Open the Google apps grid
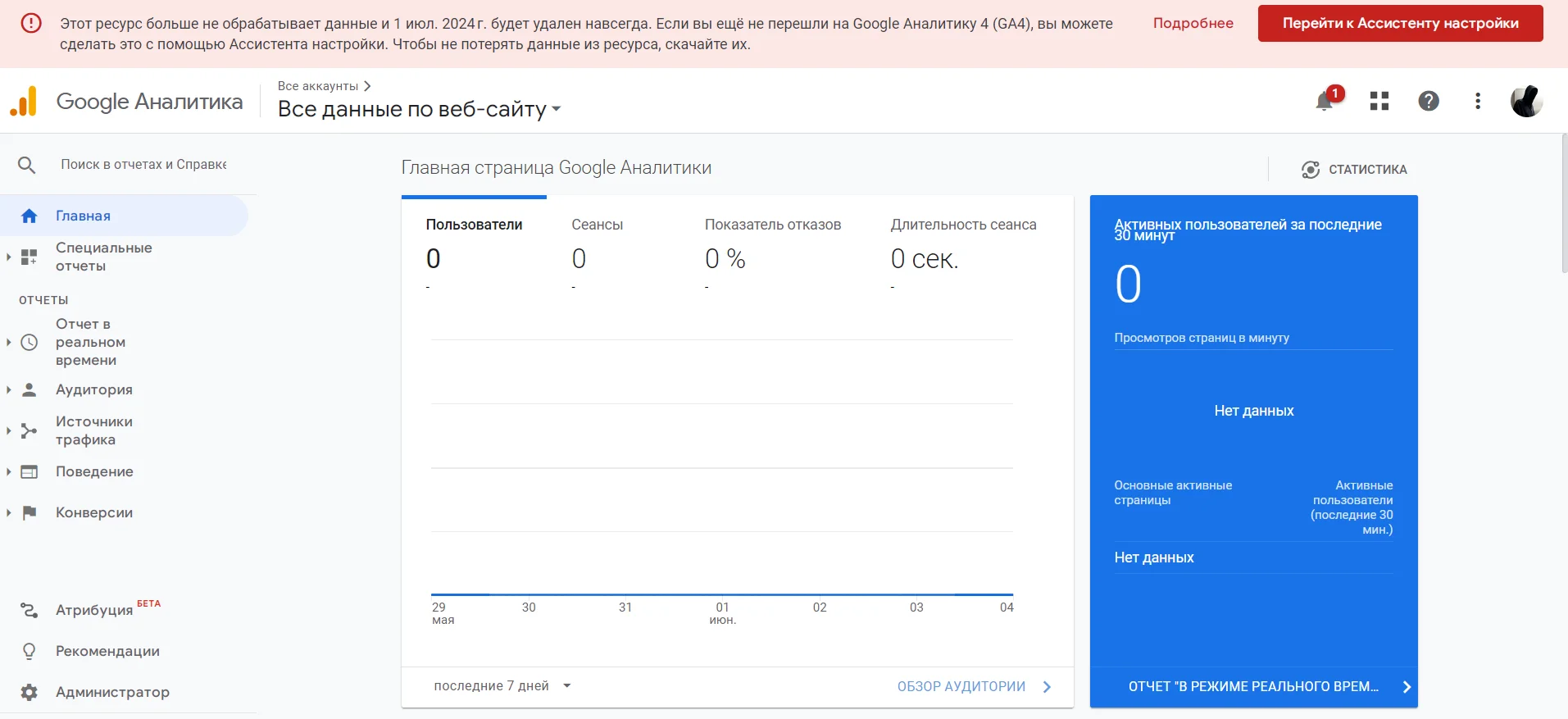 point(1379,101)
